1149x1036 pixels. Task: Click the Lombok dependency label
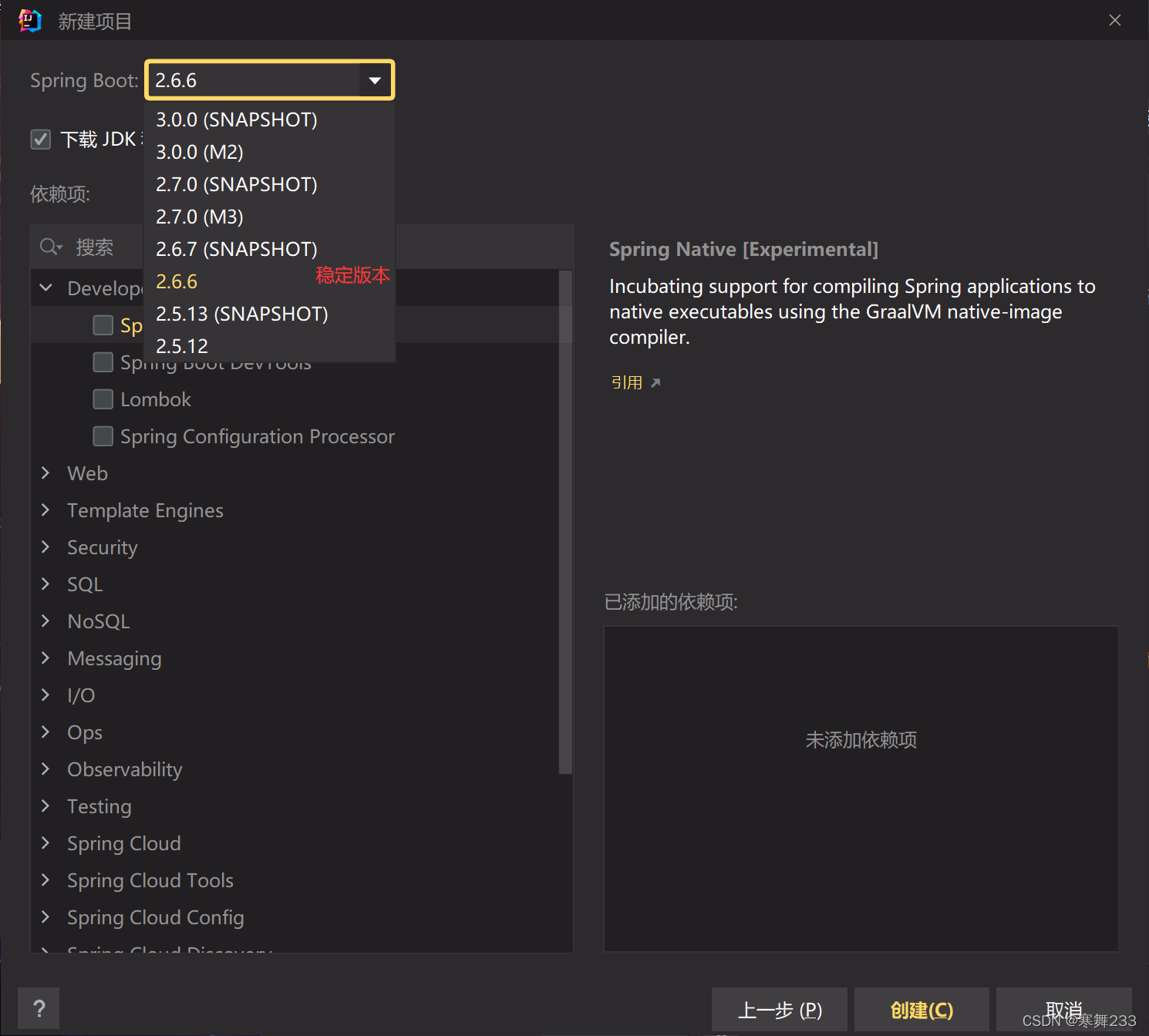point(155,399)
